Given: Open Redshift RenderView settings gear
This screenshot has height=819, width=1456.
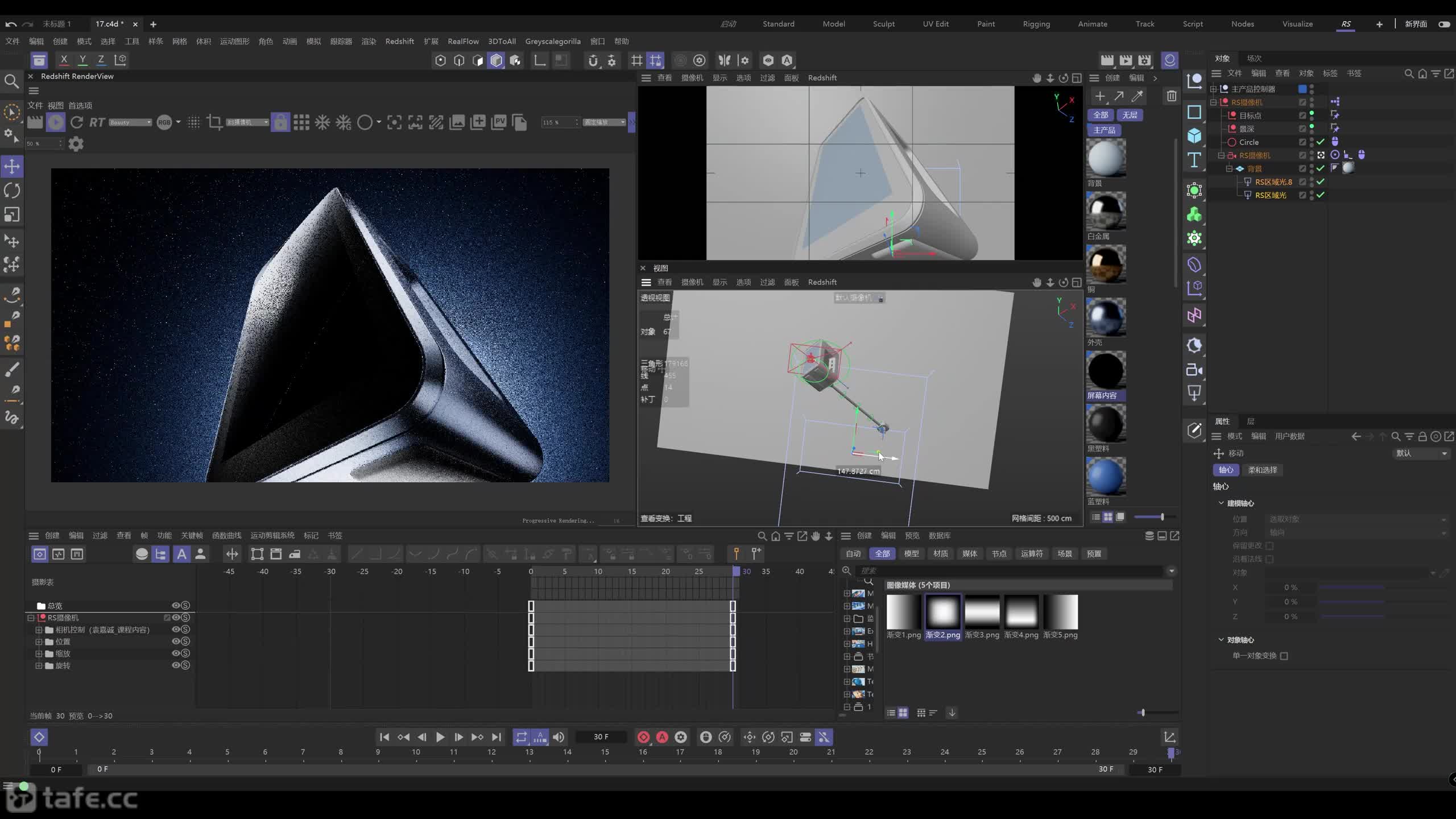Looking at the screenshot, I should coord(76,144).
